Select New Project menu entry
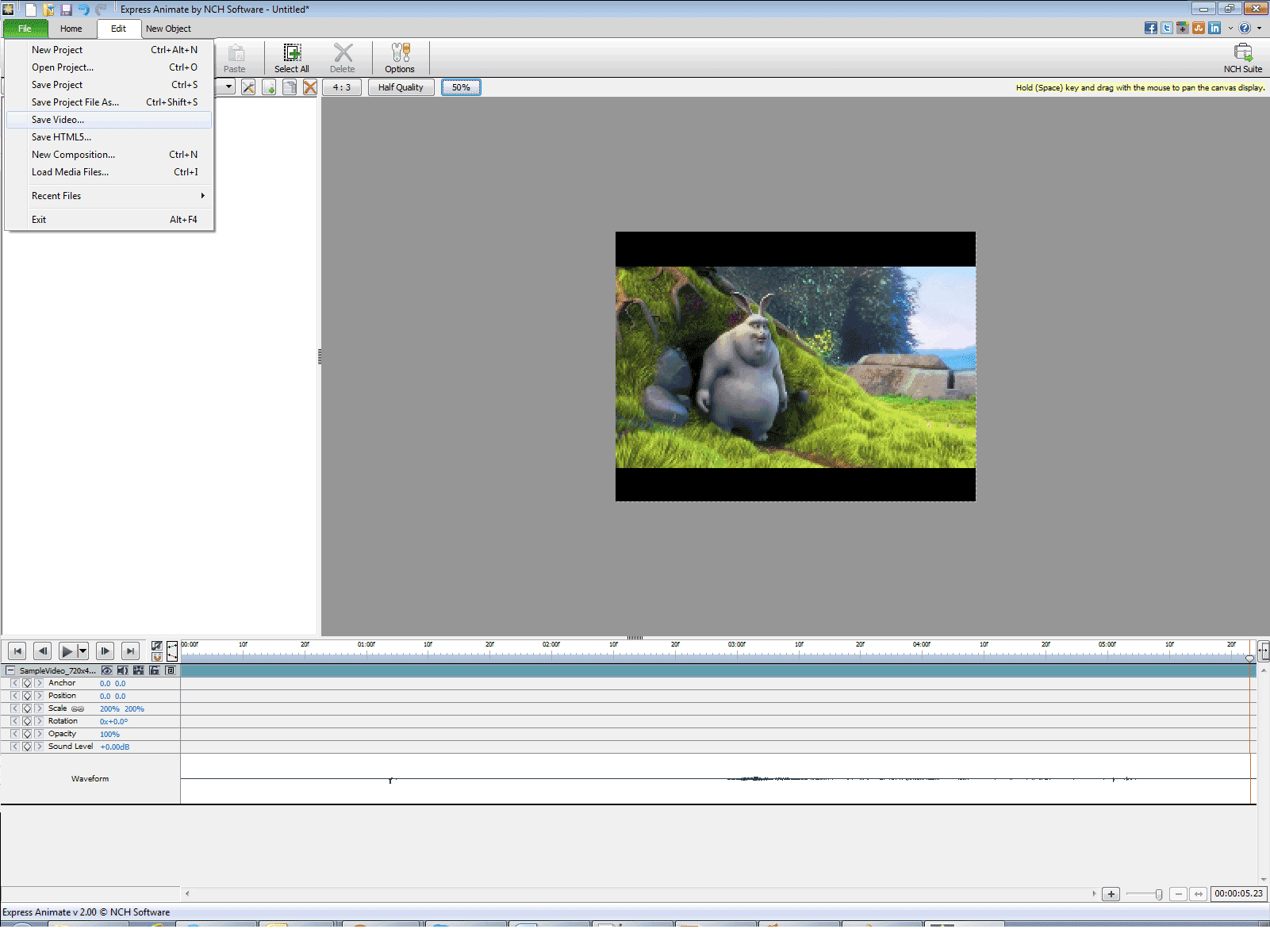1270x952 pixels. click(109, 50)
